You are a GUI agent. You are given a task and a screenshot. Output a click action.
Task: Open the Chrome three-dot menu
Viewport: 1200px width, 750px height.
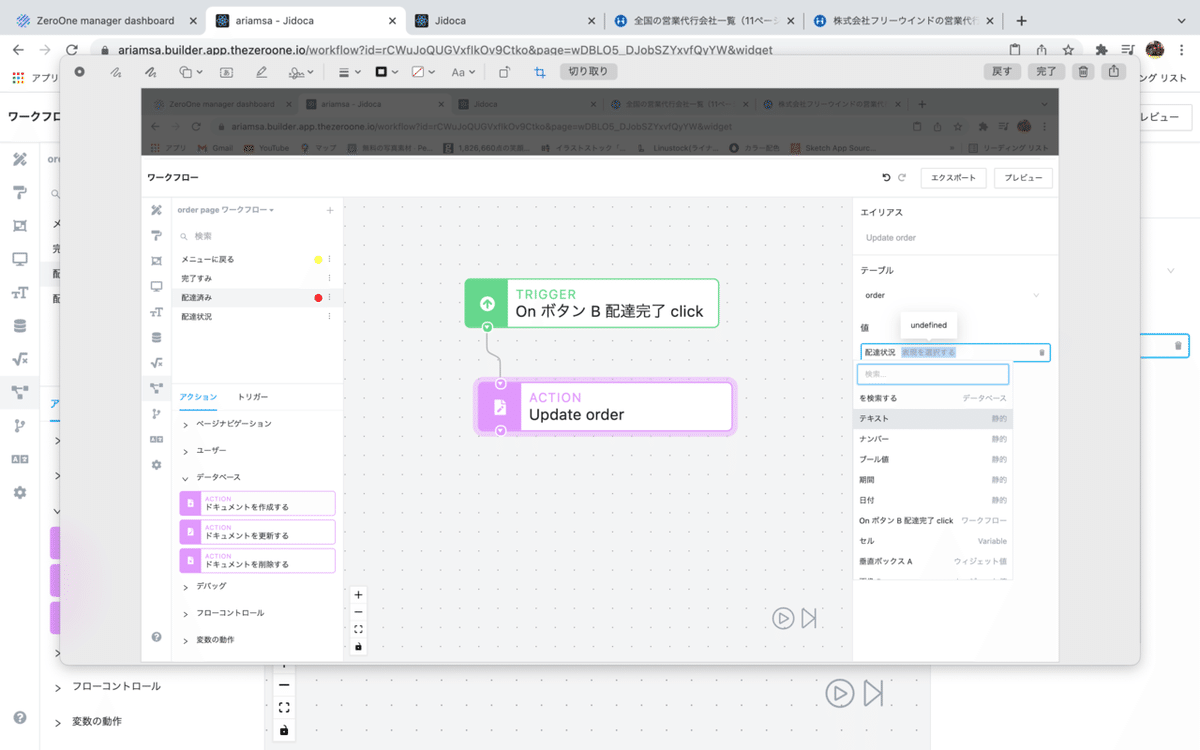tap(1182, 49)
